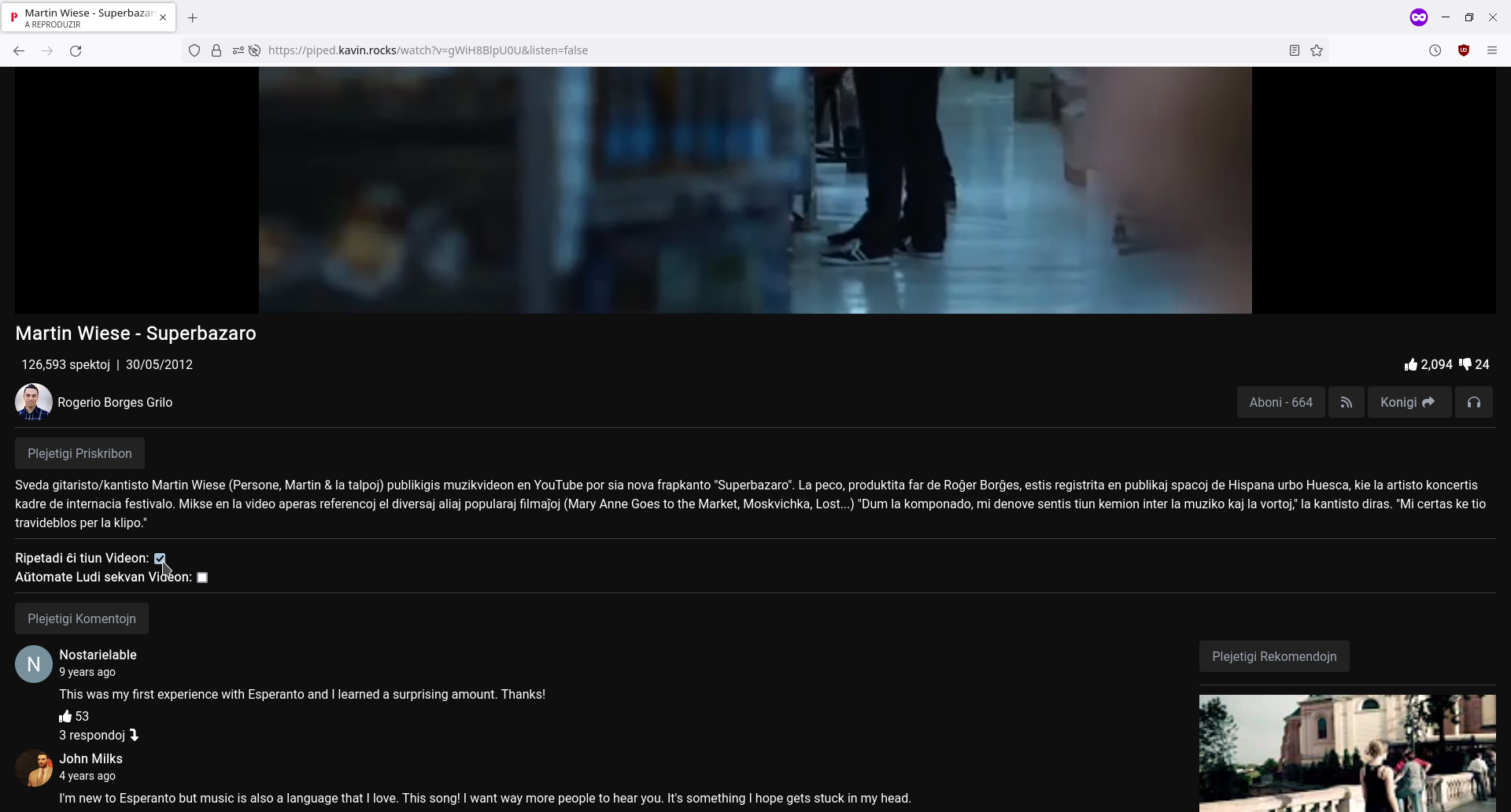The width and height of the screenshot is (1511, 812).
Task: Click Plejetigi Rekomendojn button
Action: [1274, 656]
